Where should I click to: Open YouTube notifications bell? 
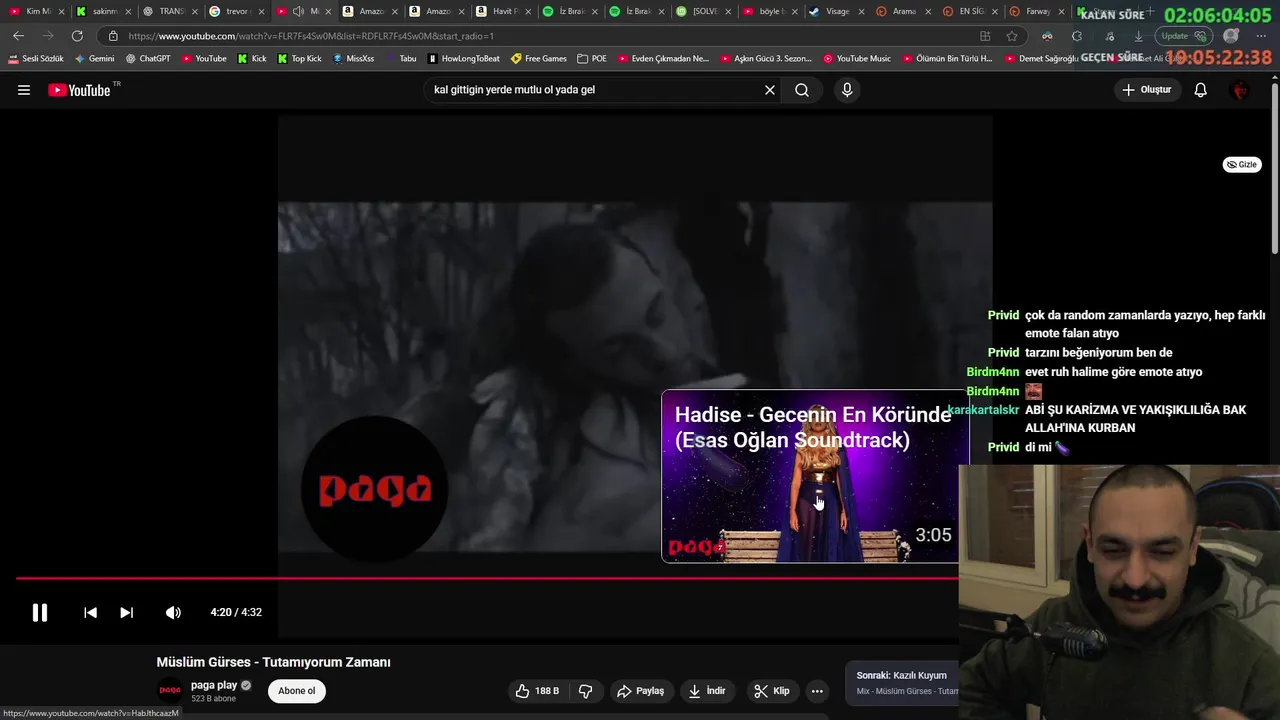tap(1201, 90)
